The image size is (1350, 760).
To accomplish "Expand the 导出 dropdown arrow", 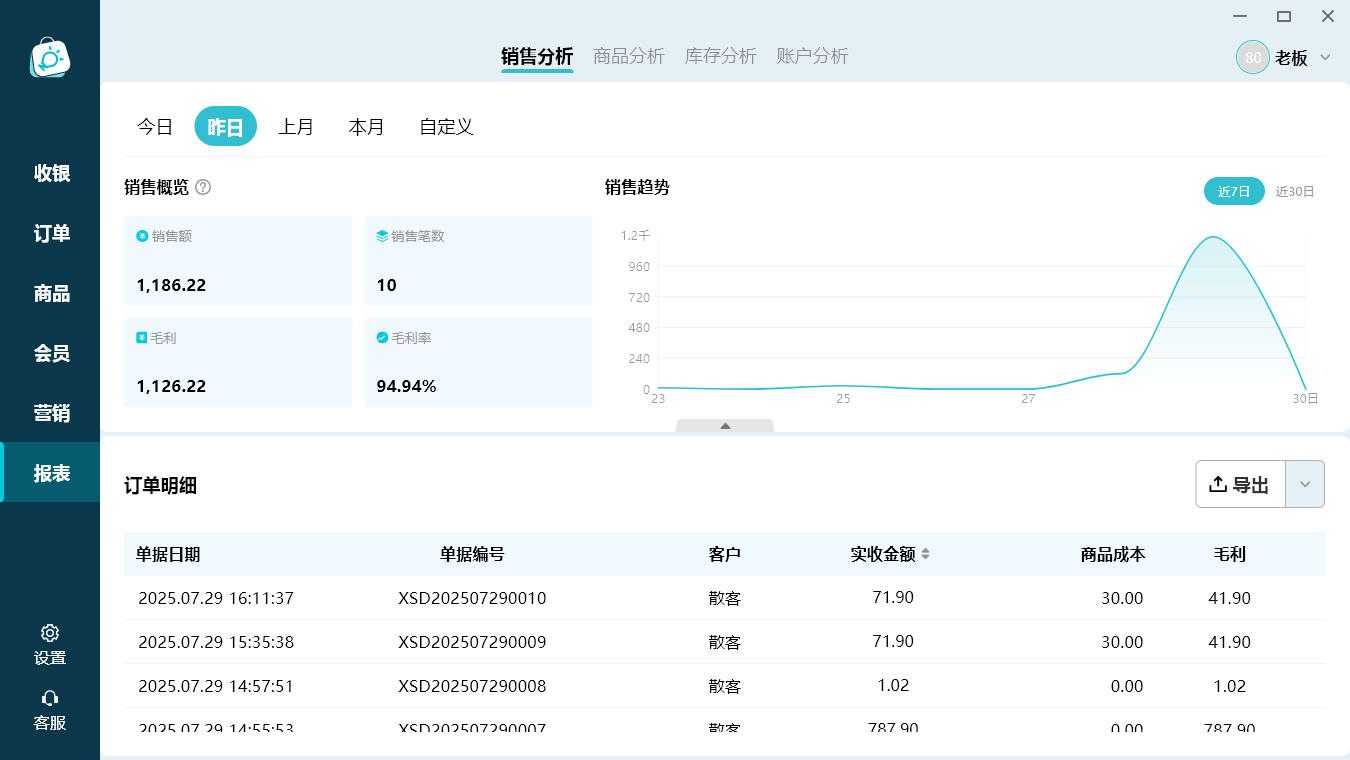I will point(1305,484).
